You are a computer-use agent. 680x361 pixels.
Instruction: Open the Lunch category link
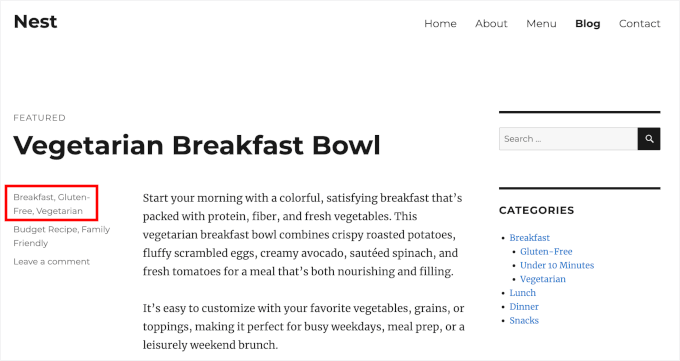(x=523, y=293)
